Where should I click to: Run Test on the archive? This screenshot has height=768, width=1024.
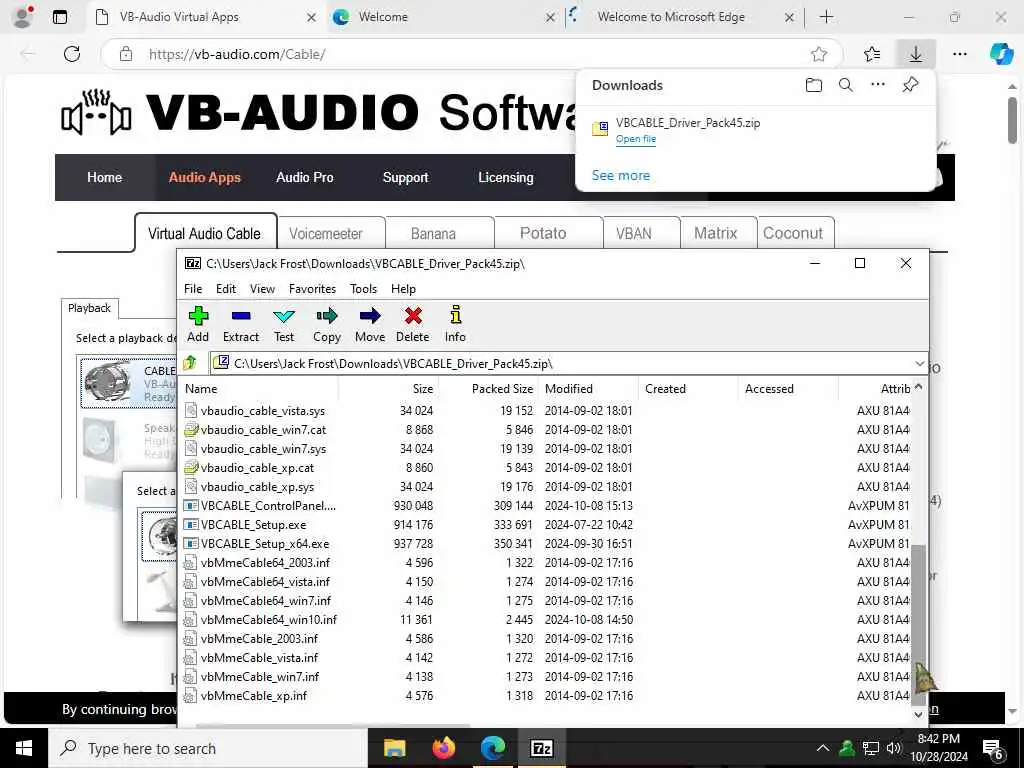(283, 324)
